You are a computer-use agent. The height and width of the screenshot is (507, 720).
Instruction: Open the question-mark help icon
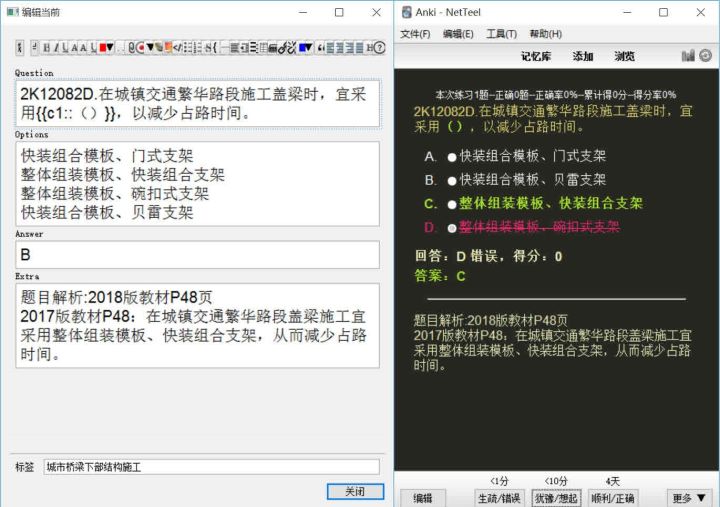coord(379,48)
